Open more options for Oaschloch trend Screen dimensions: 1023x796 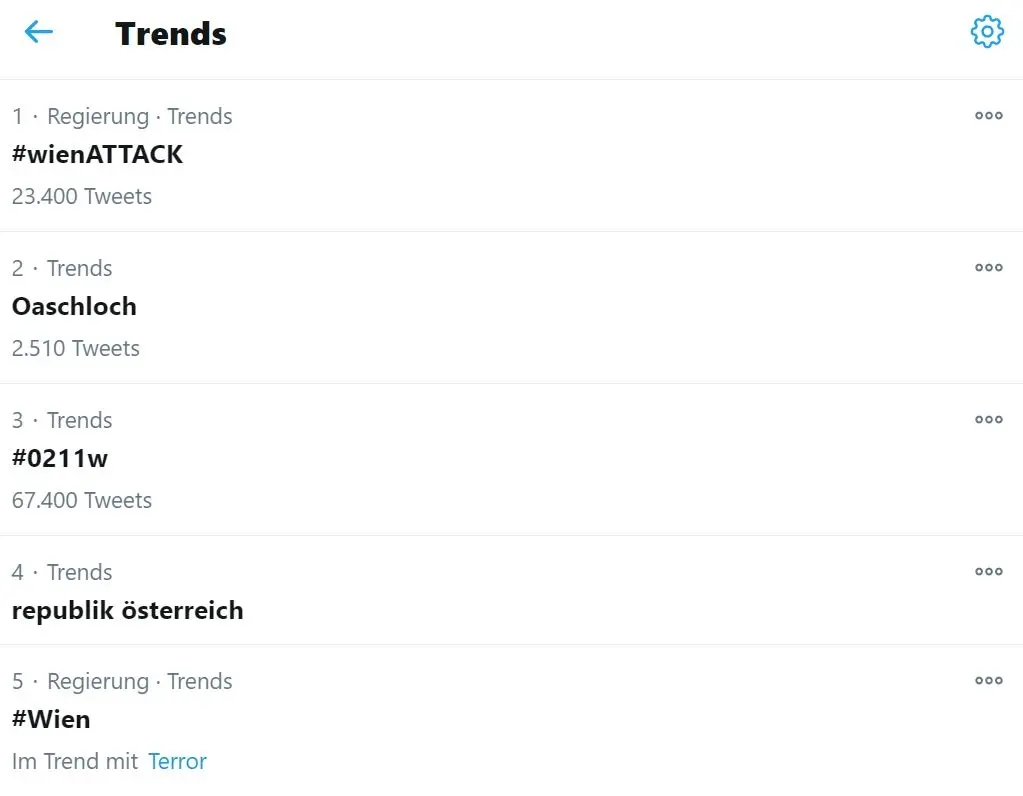(988, 268)
